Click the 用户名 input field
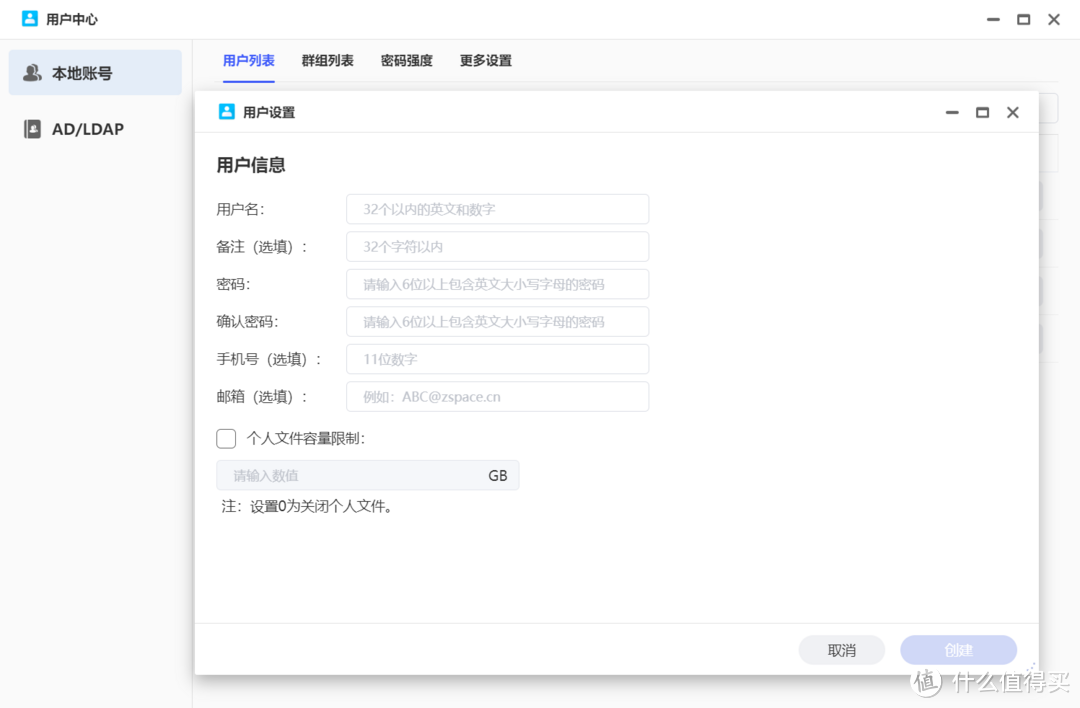The image size is (1080, 708). tap(497, 209)
